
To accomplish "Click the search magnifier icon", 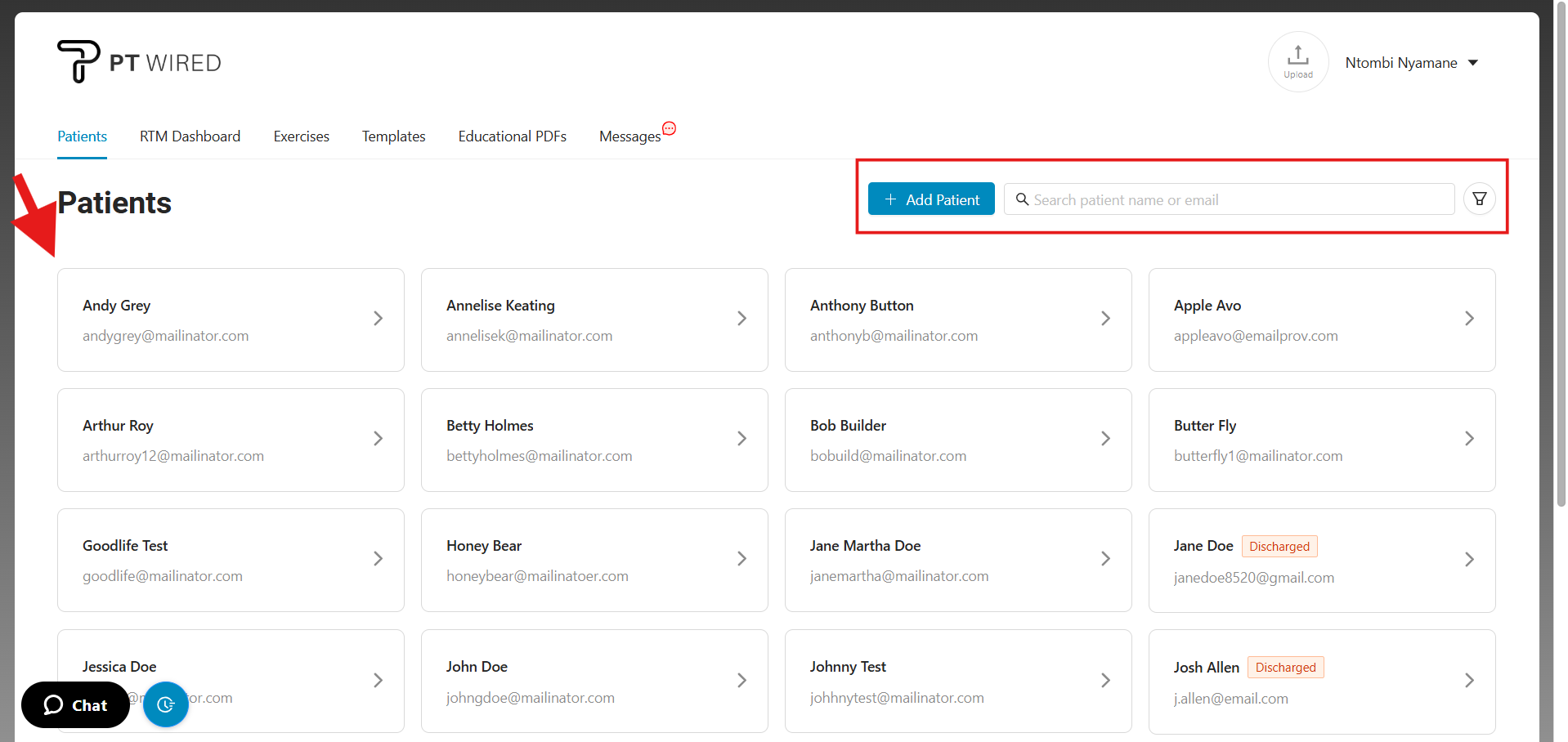I will tap(1022, 199).
